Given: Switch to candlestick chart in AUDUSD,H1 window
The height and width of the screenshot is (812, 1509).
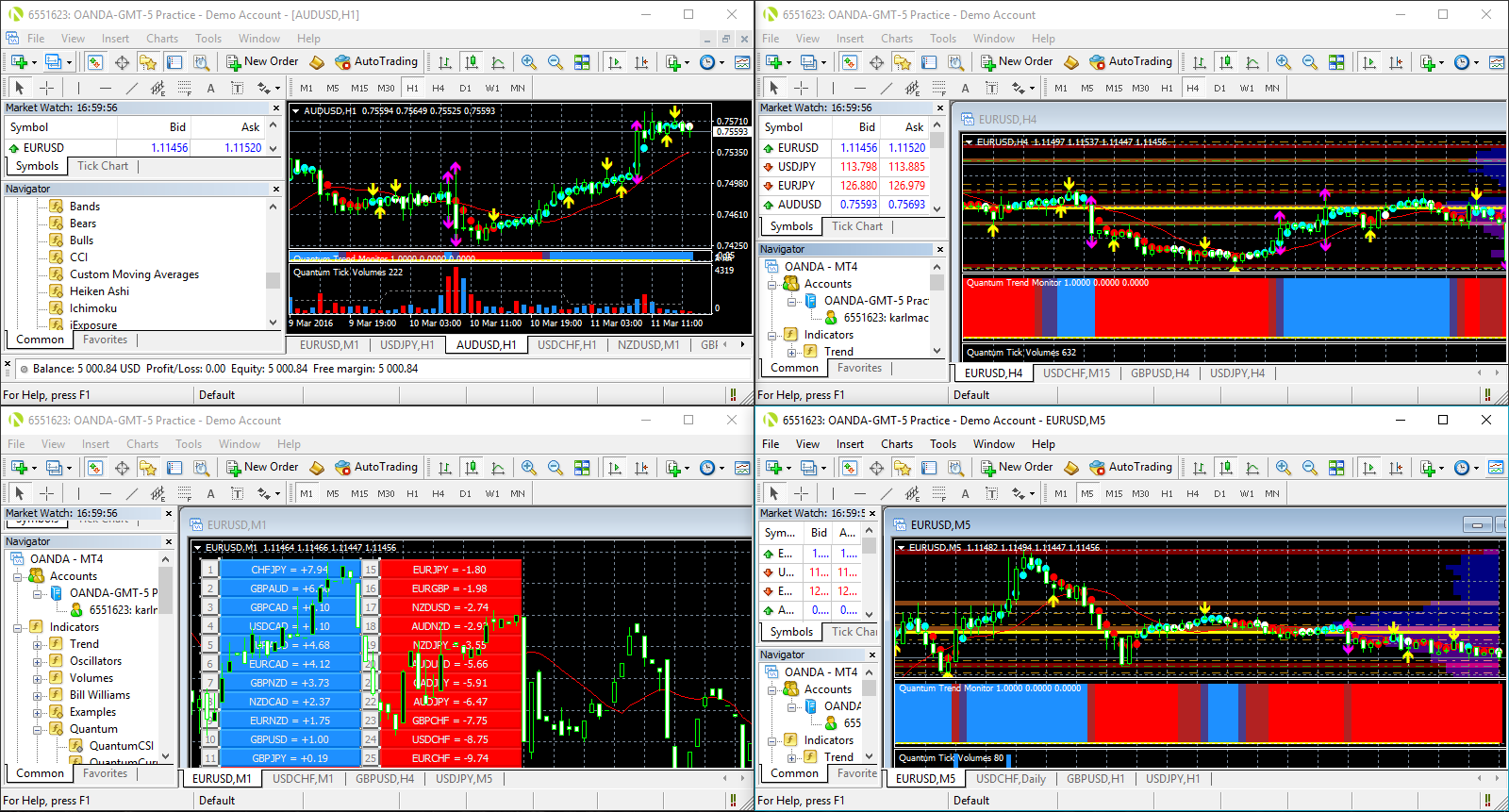Looking at the screenshot, I should (472, 62).
